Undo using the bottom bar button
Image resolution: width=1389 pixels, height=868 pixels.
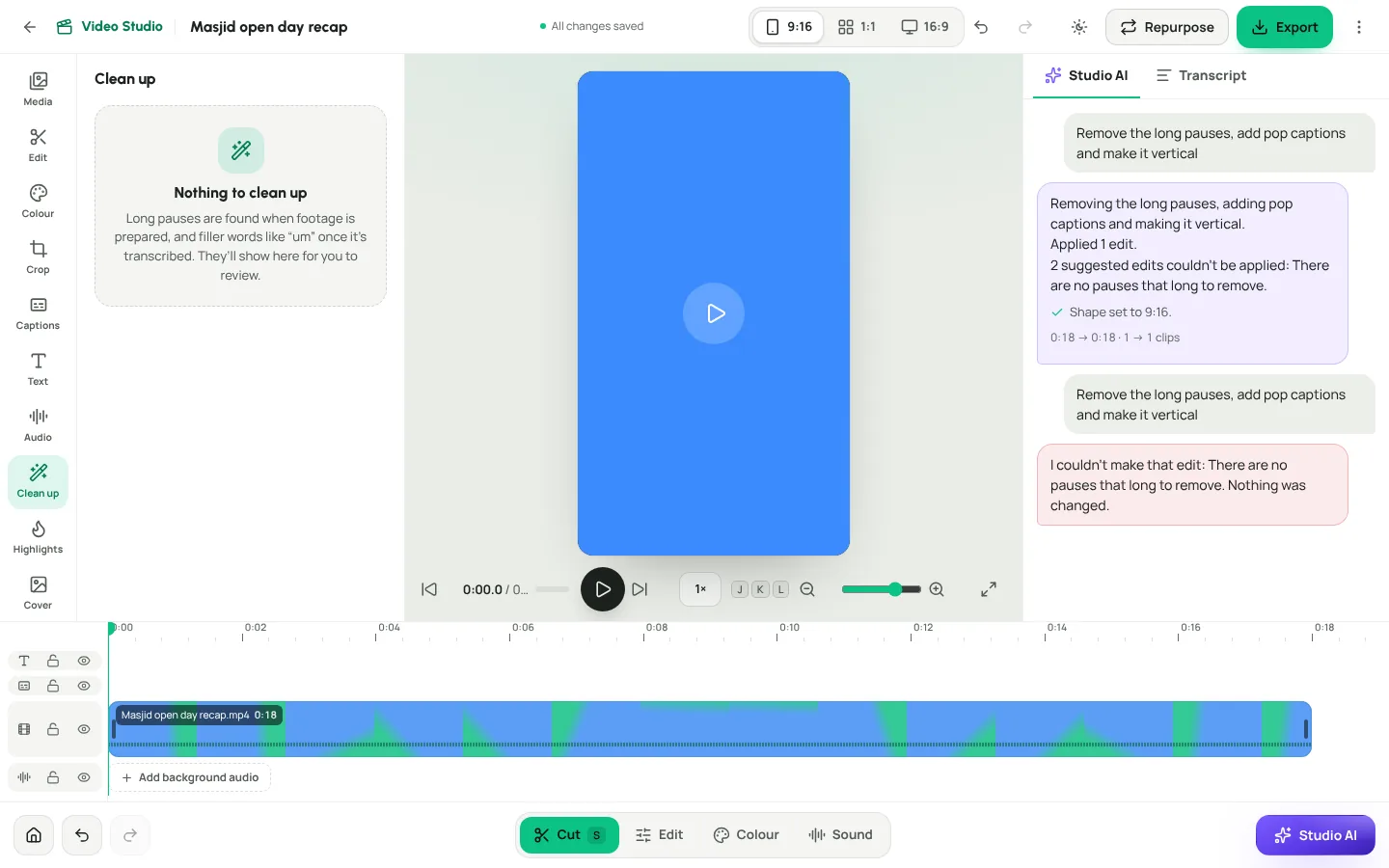click(82, 835)
